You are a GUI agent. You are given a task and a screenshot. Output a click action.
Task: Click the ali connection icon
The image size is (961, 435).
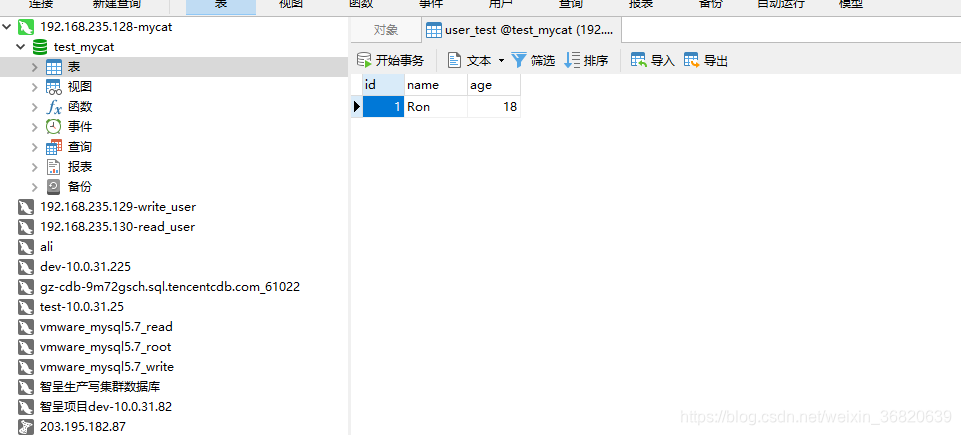(x=25, y=247)
